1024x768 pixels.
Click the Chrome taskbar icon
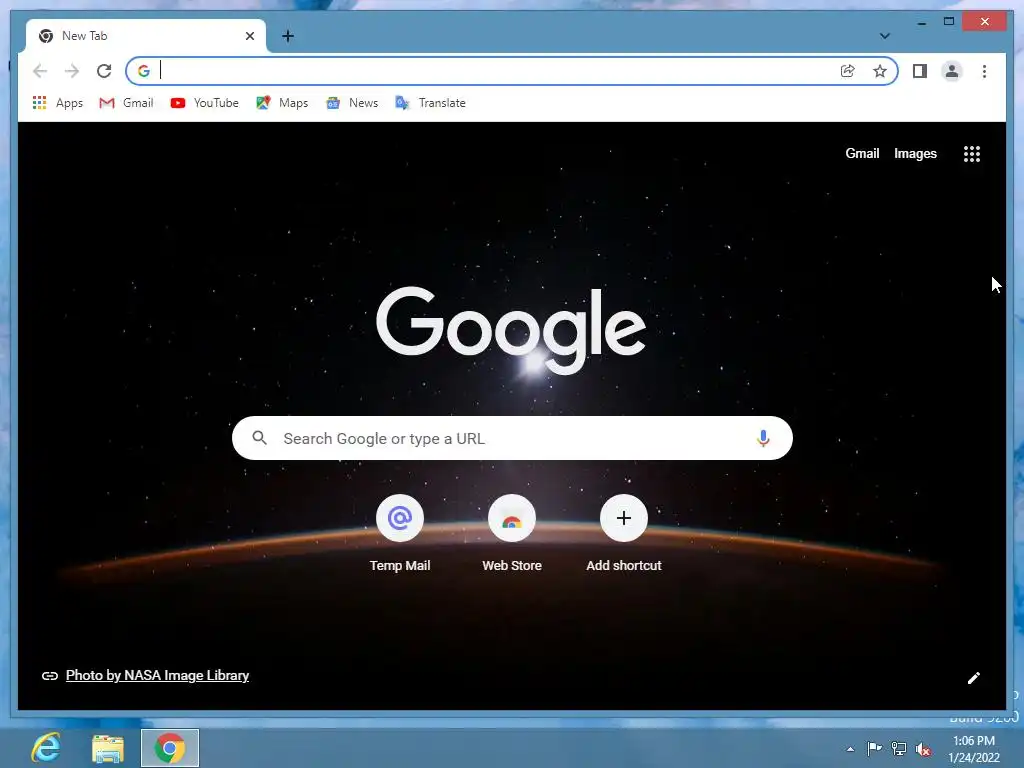[x=170, y=748]
